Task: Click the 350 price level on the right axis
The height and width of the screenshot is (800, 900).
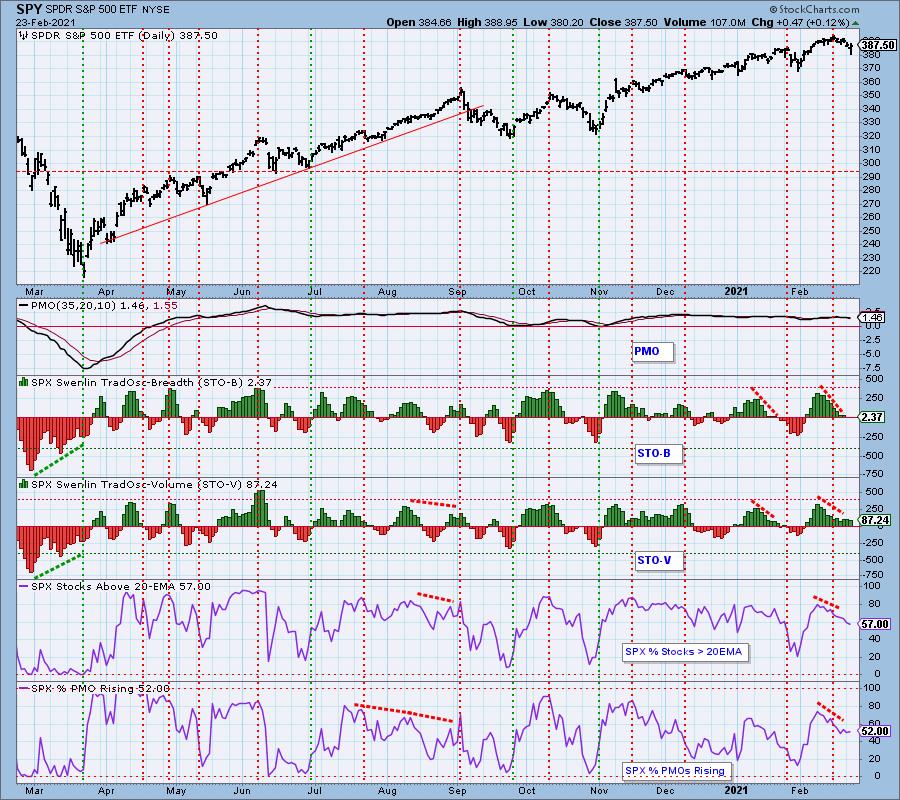Action: (871, 95)
